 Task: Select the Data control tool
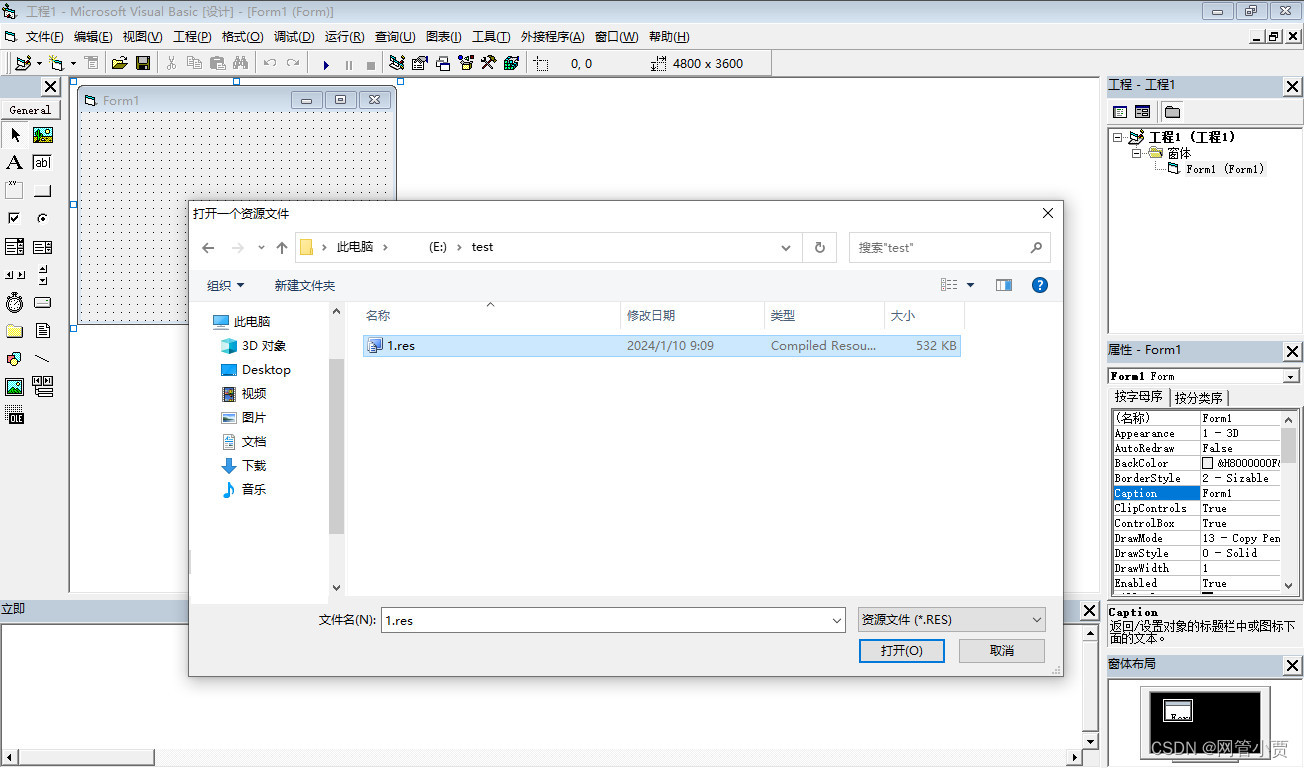pos(43,387)
